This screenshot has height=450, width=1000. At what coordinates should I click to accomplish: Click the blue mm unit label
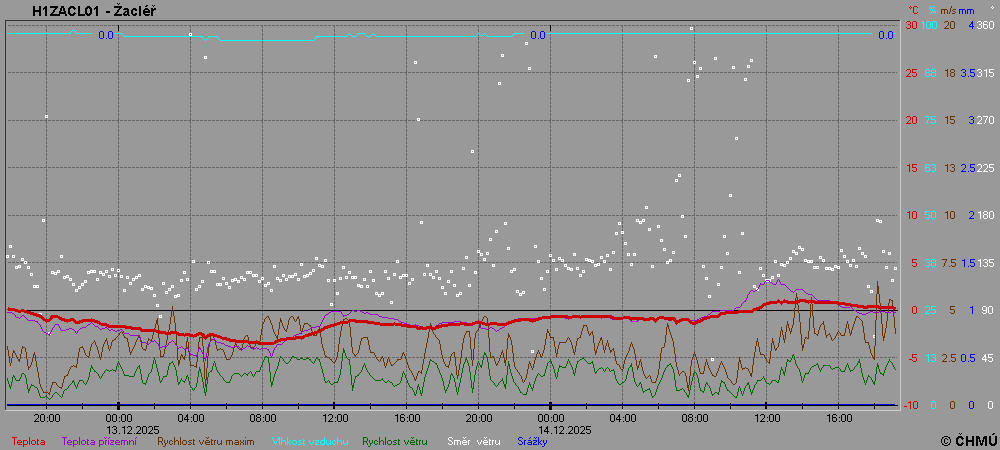(967, 10)
